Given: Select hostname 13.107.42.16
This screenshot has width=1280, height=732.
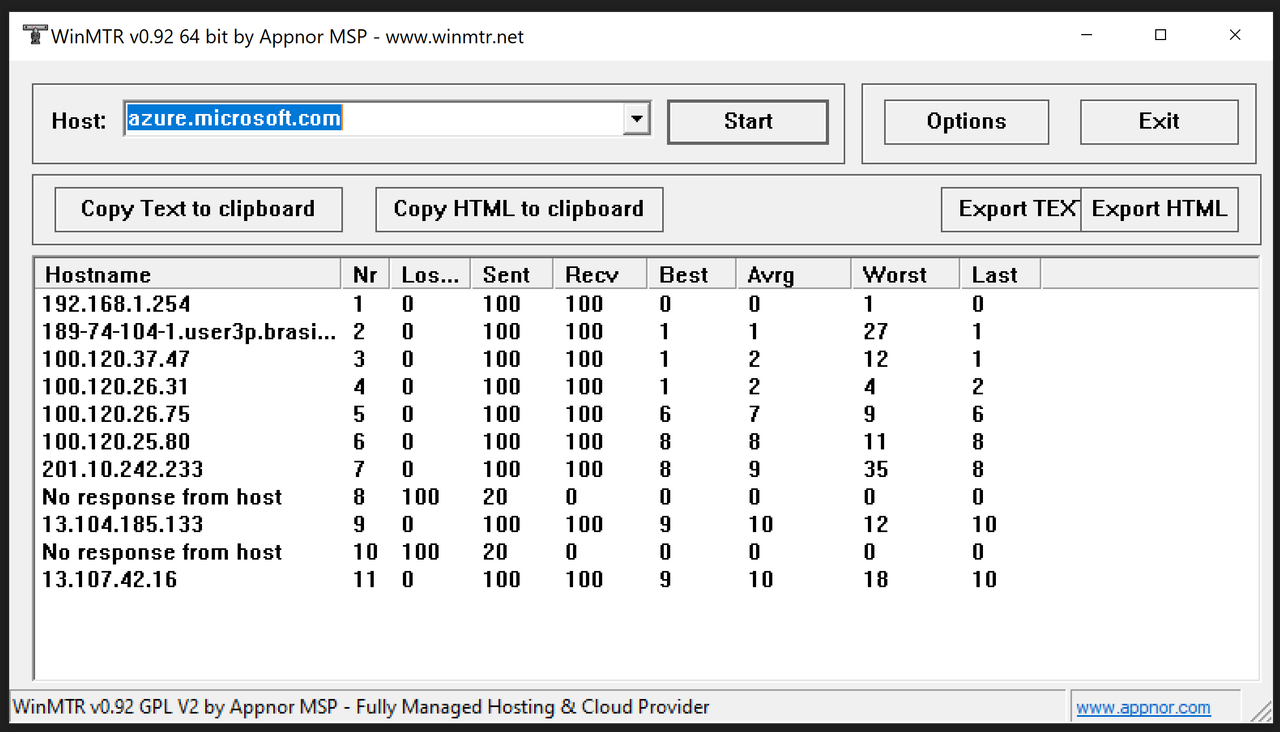Looking at the screenshot, I should pyautogui.click(x=109, y=579).
